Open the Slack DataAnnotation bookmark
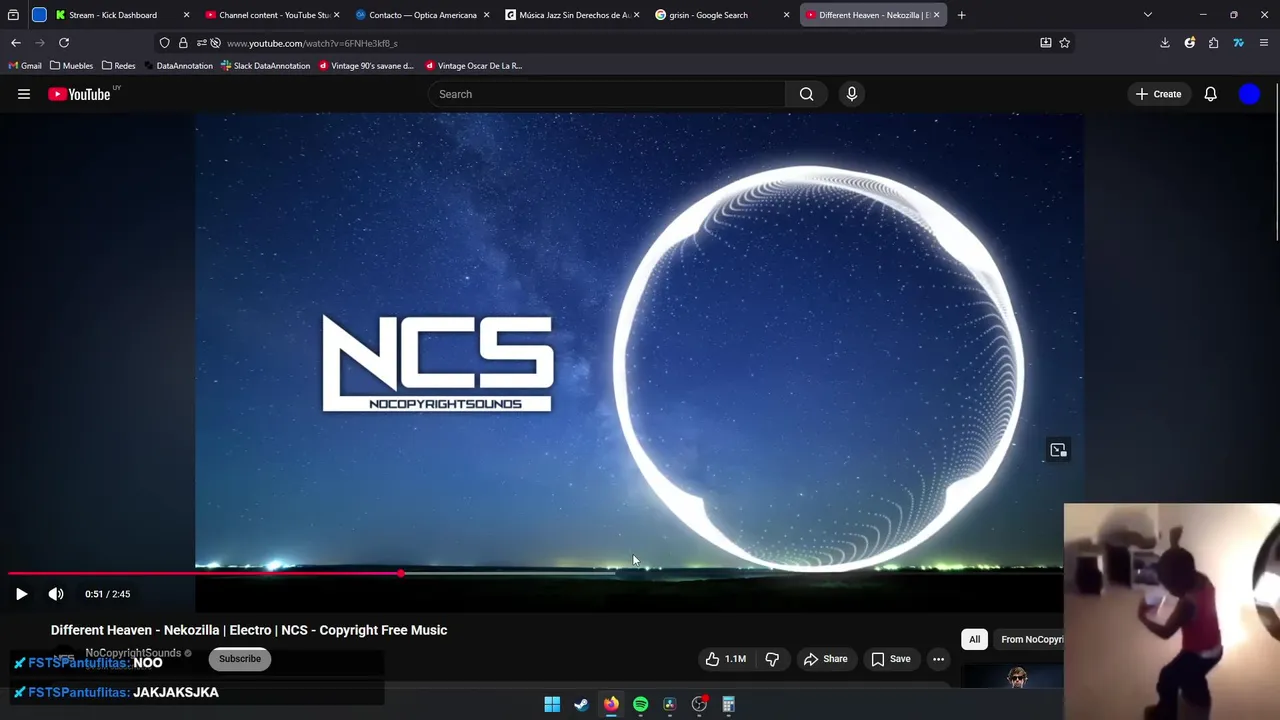Screen dimensions: 1280x720 [265, 66]
